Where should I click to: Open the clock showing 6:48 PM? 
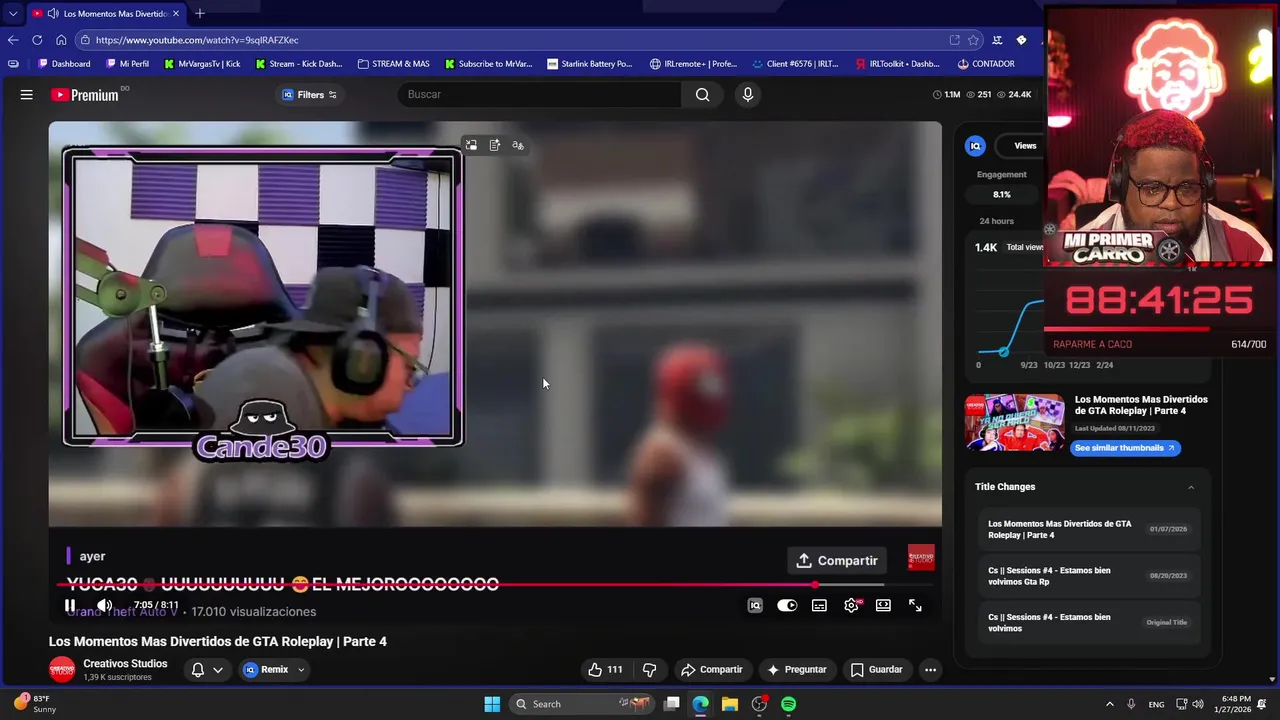(1235, 704)
